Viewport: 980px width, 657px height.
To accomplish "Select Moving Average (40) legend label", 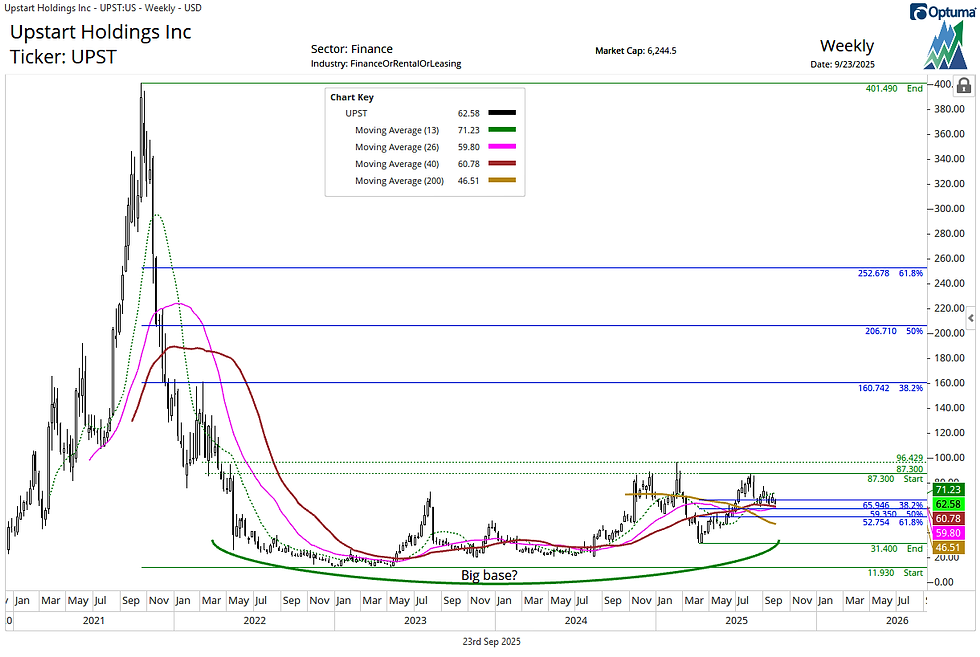I will [x=397, y=164].
